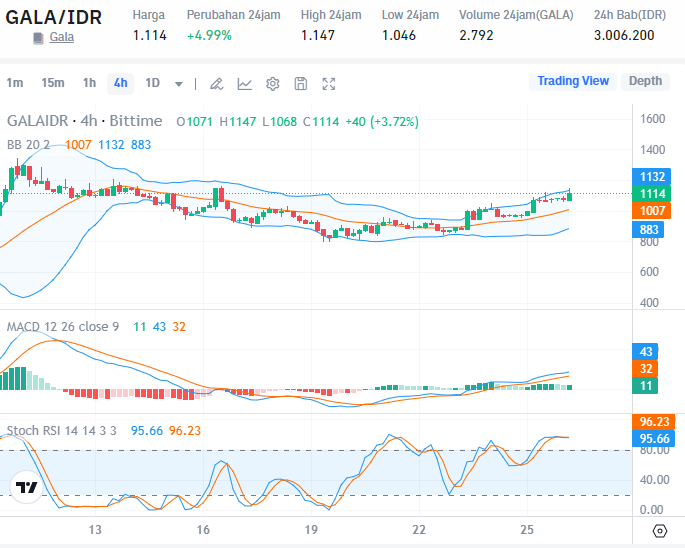Viewport: 685px width, 548px height.
Task: Open the price scale settings hexagon icon
Action: point(659,531)
